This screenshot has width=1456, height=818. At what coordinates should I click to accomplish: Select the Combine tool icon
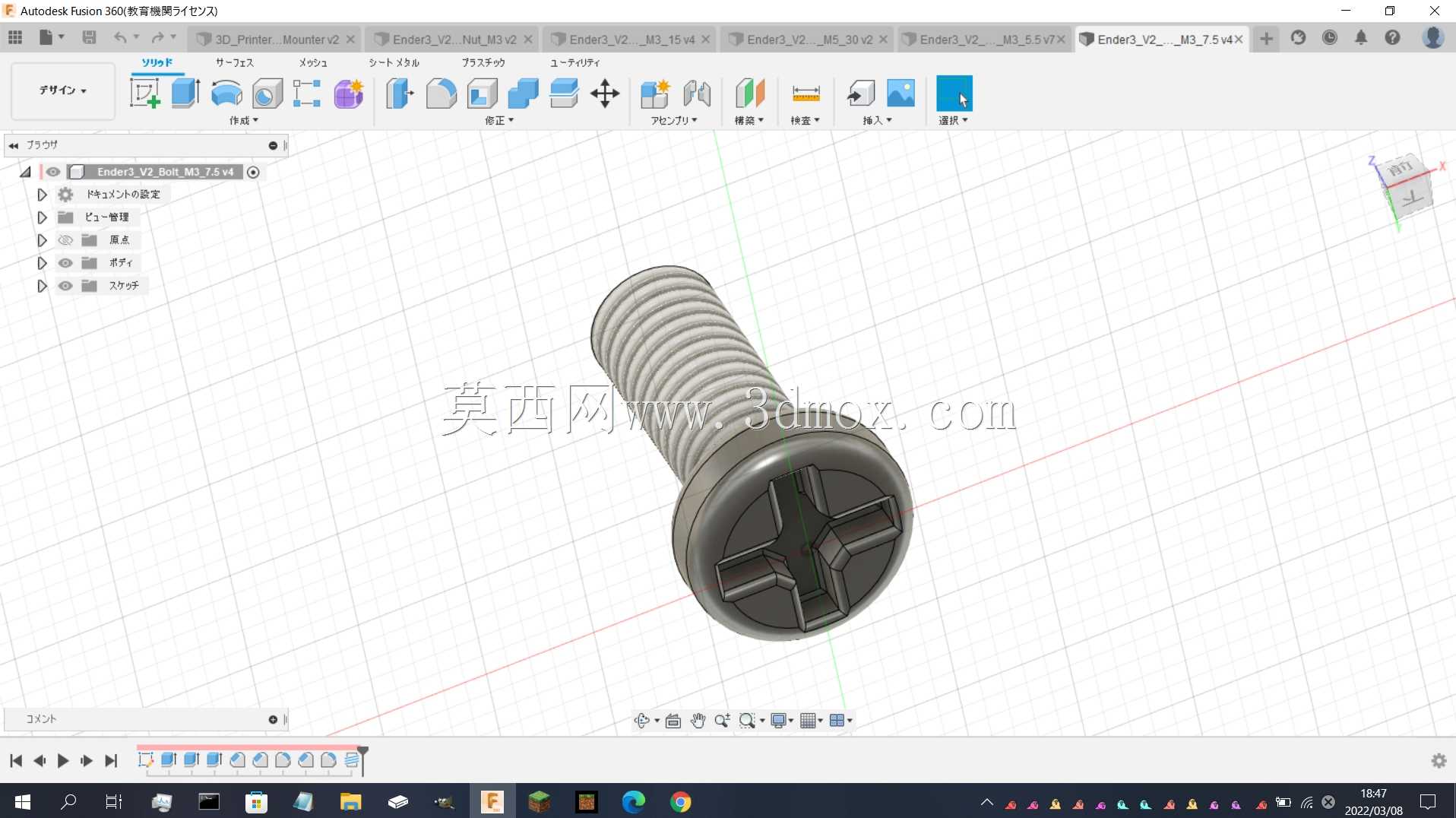523,94
